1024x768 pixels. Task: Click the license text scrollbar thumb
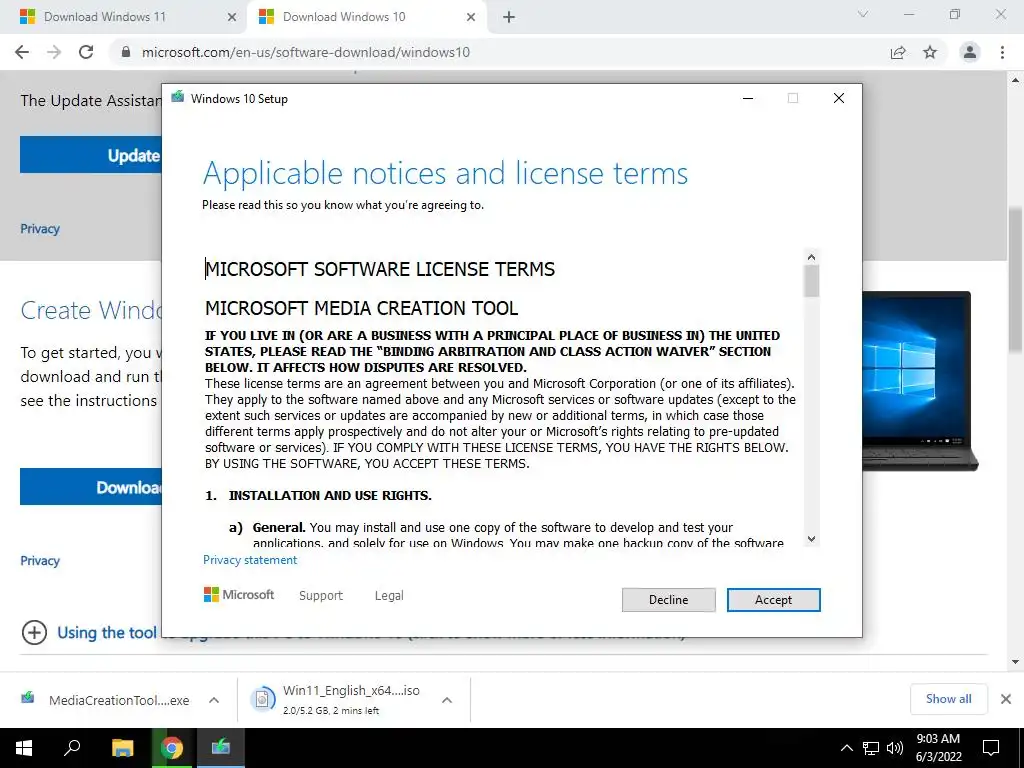pos(811,281)
